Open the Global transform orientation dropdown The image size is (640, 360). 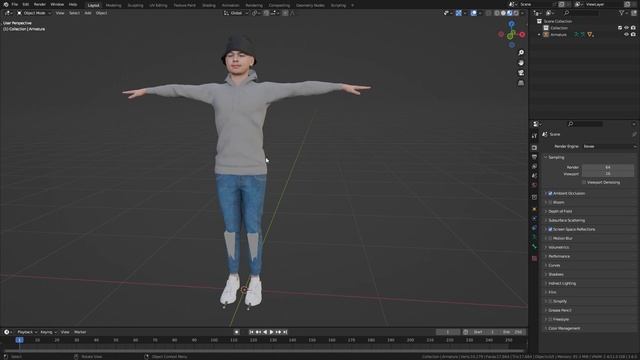236,13
